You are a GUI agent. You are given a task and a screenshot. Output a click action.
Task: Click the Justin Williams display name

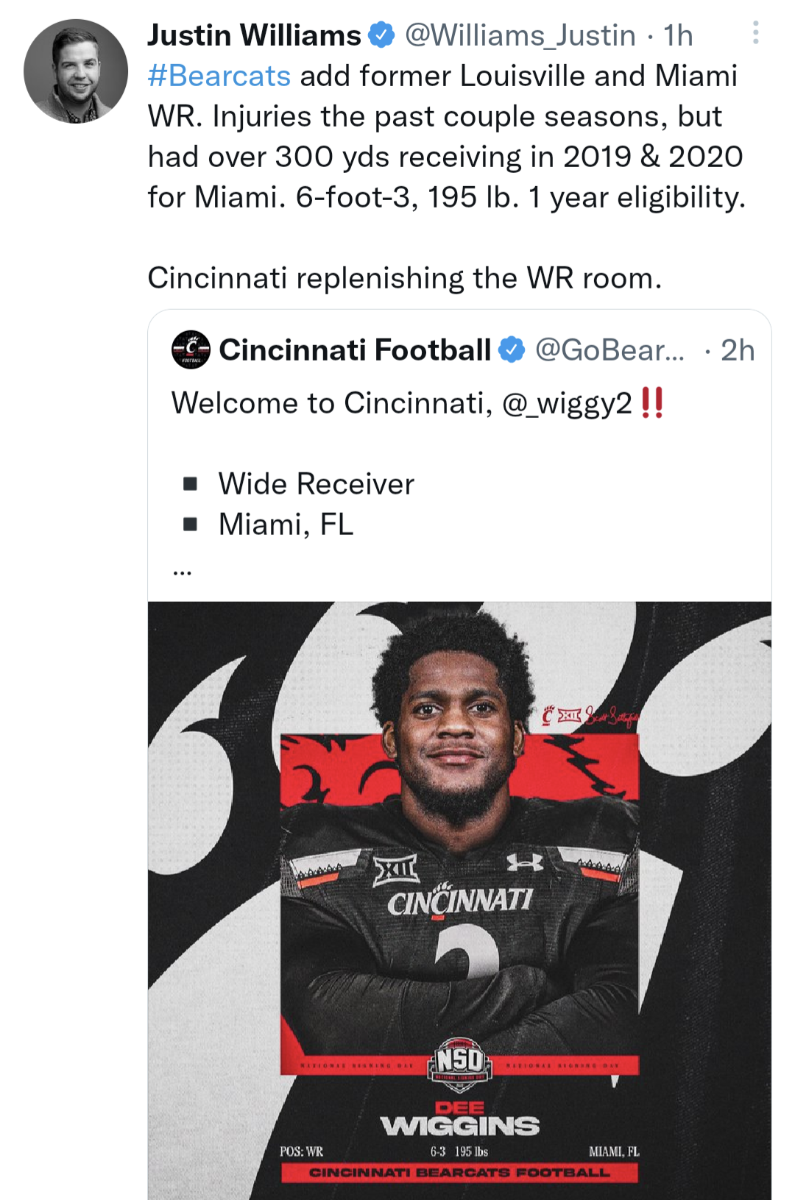(254, 36)
